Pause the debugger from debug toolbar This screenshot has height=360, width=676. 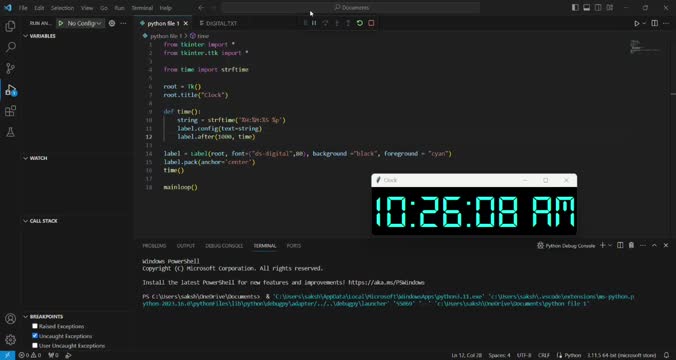point(314,23)
